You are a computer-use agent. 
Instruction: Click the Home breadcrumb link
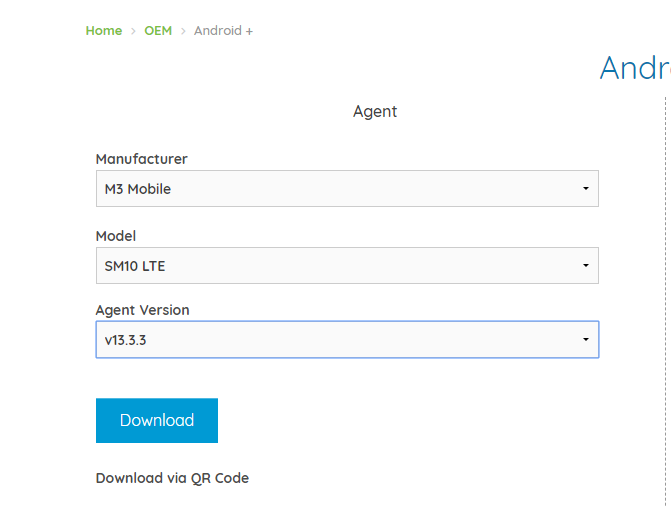tap(103, 31)
